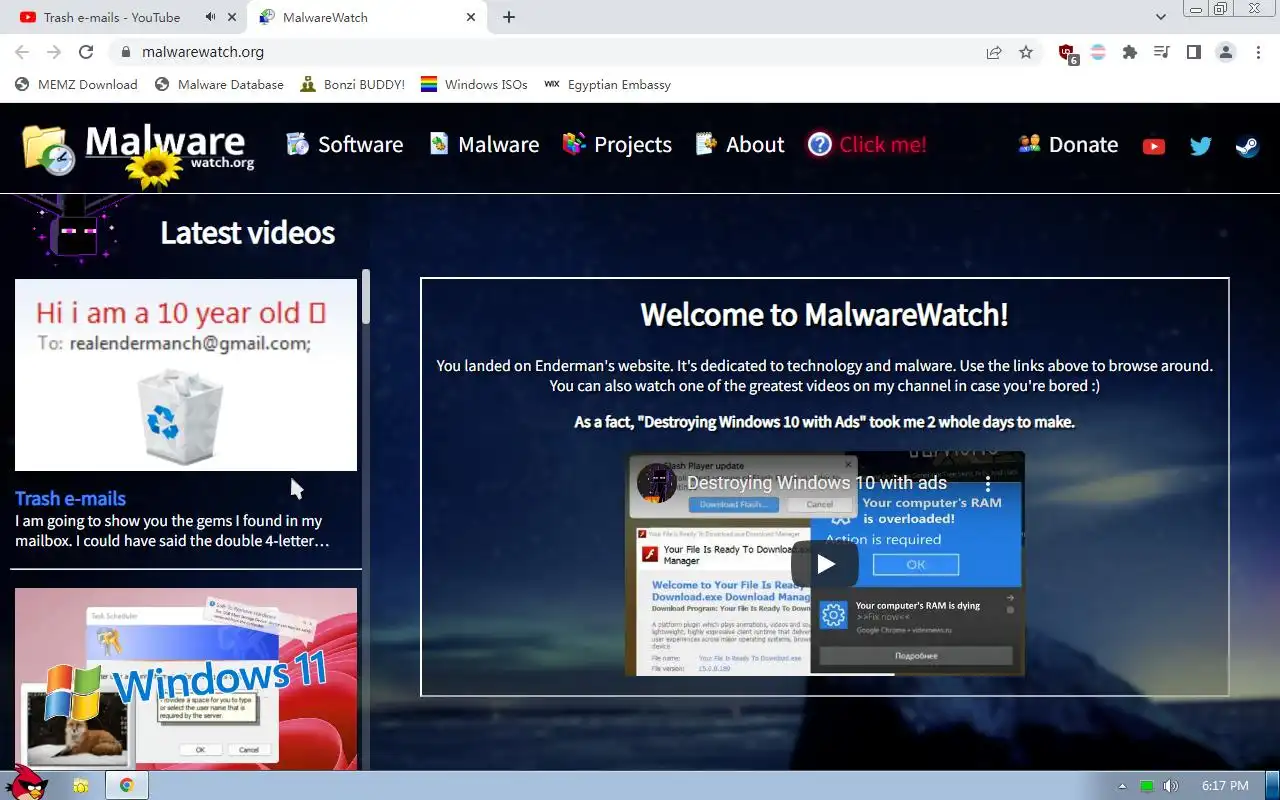This screenshot has height=800, width=1280.
Task: Open a new browser tab
Action: pyautogui.click(x=509, y=17)
